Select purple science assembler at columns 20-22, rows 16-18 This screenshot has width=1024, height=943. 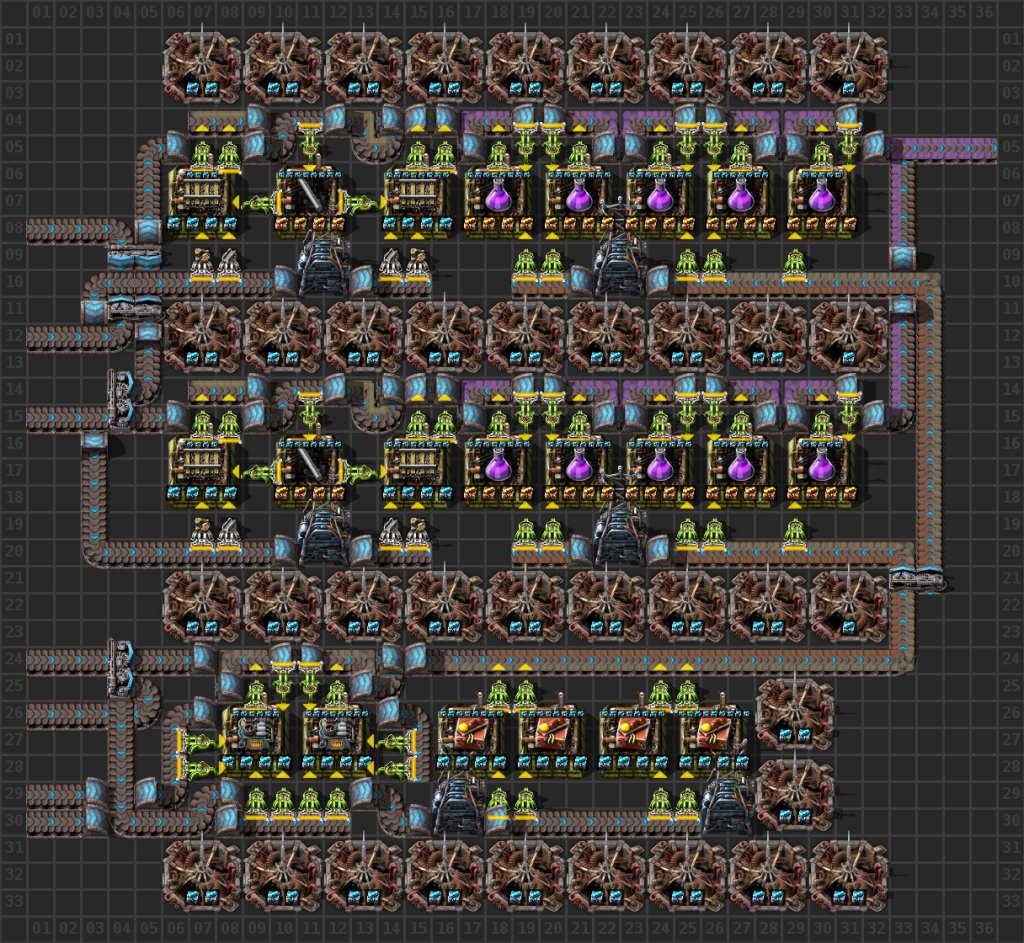point(579,470)
